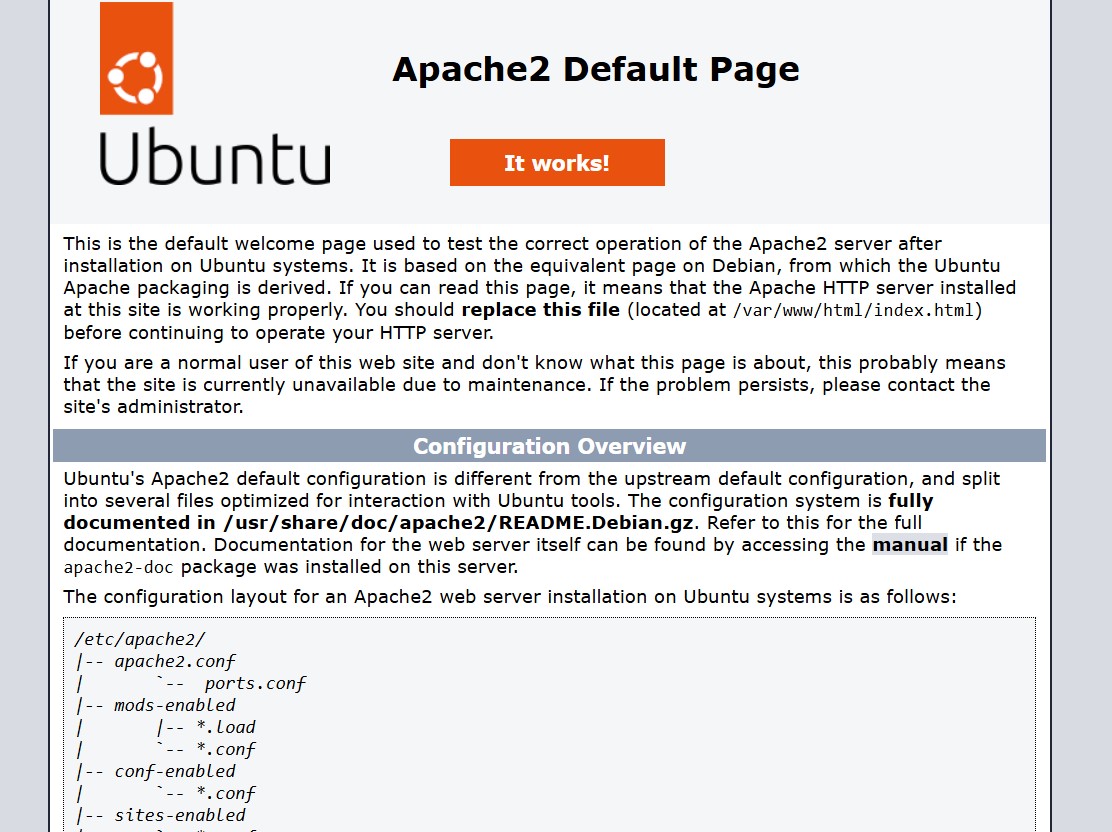Viewport: 1112px width, 832px height.
Task: Click the mods-enabled directory entry
Action: tap(175, 706)
